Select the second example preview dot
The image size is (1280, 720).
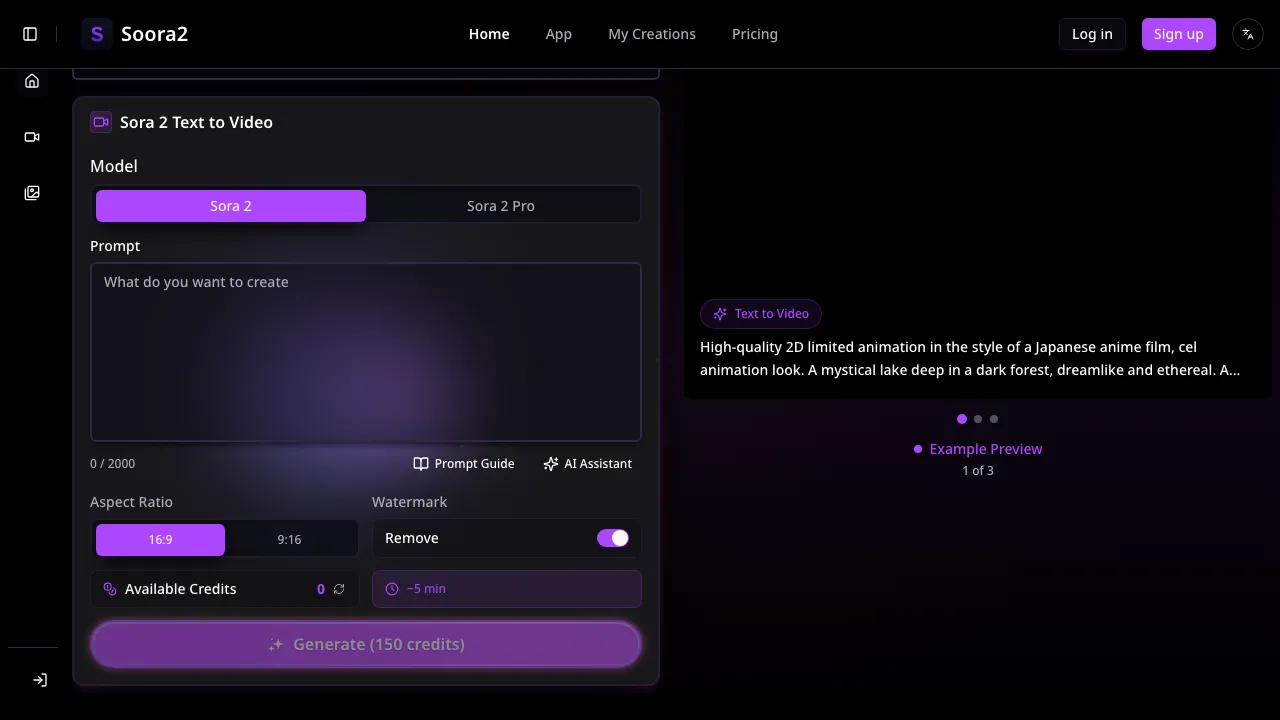coord(977,419)
